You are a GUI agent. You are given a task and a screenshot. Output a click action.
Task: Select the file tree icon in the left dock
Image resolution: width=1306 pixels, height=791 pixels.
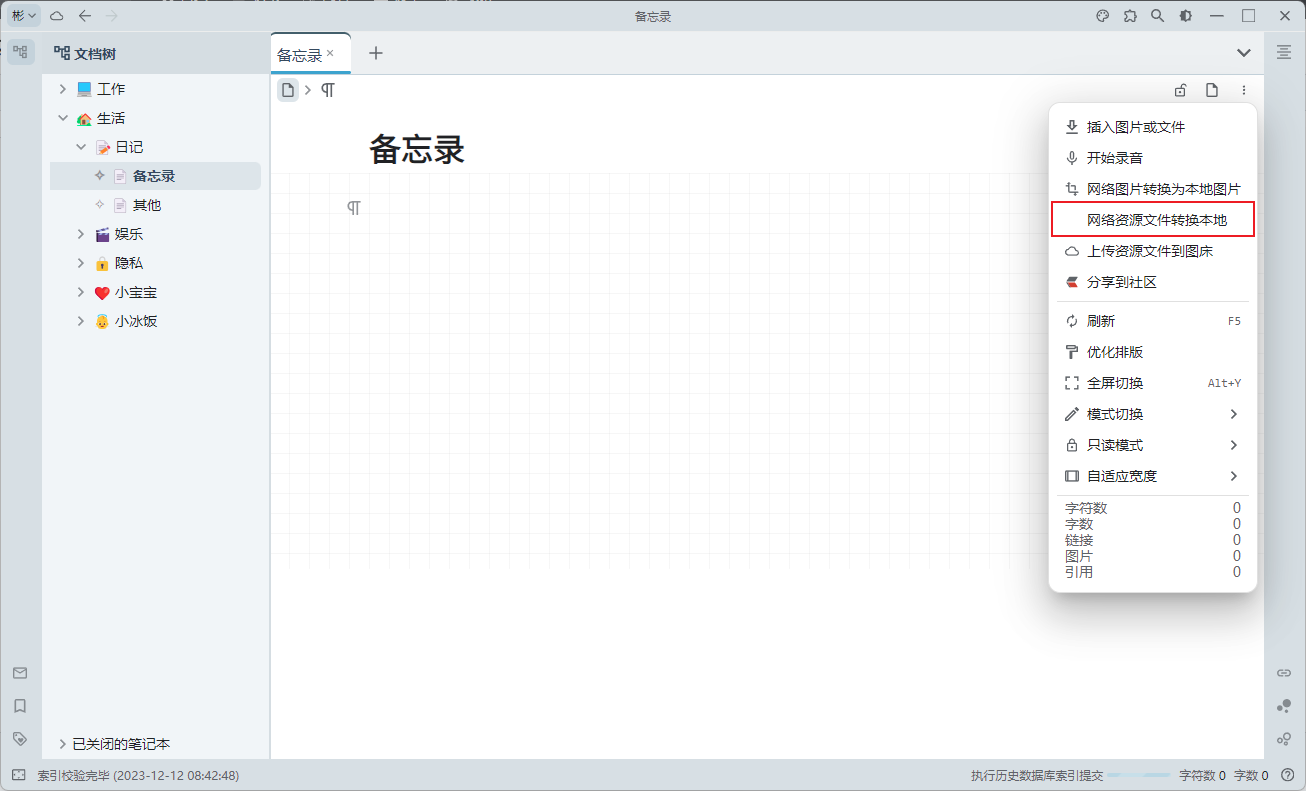(x=21, y=53)
